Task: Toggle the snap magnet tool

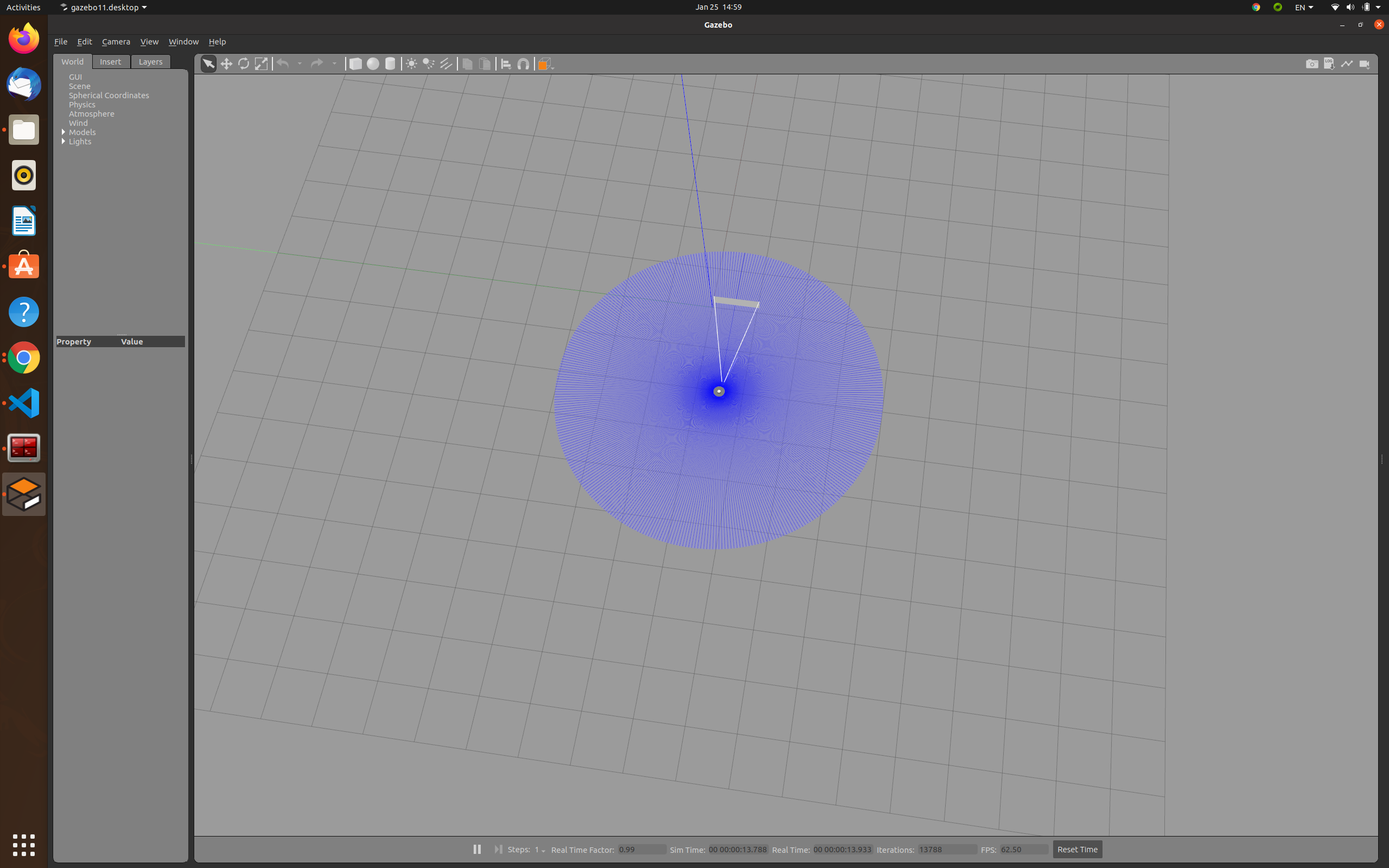Action: (523, 63)
